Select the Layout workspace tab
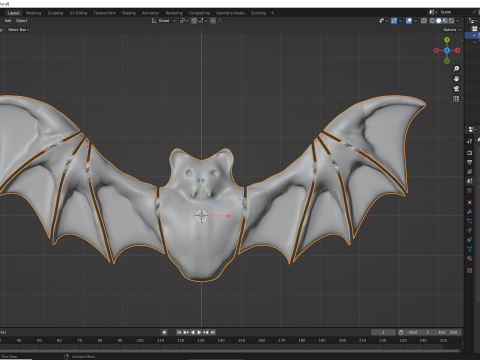 click(x=13, y=13)
